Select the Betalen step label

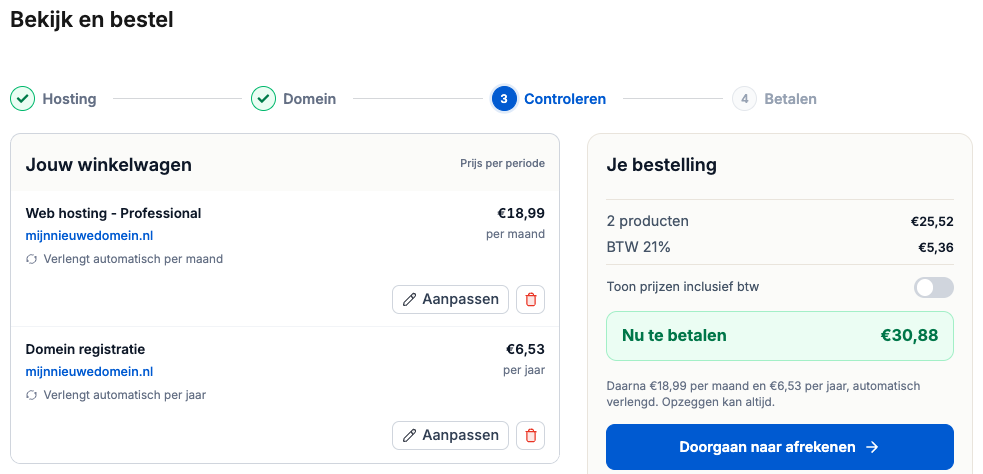tap(790, 99)
